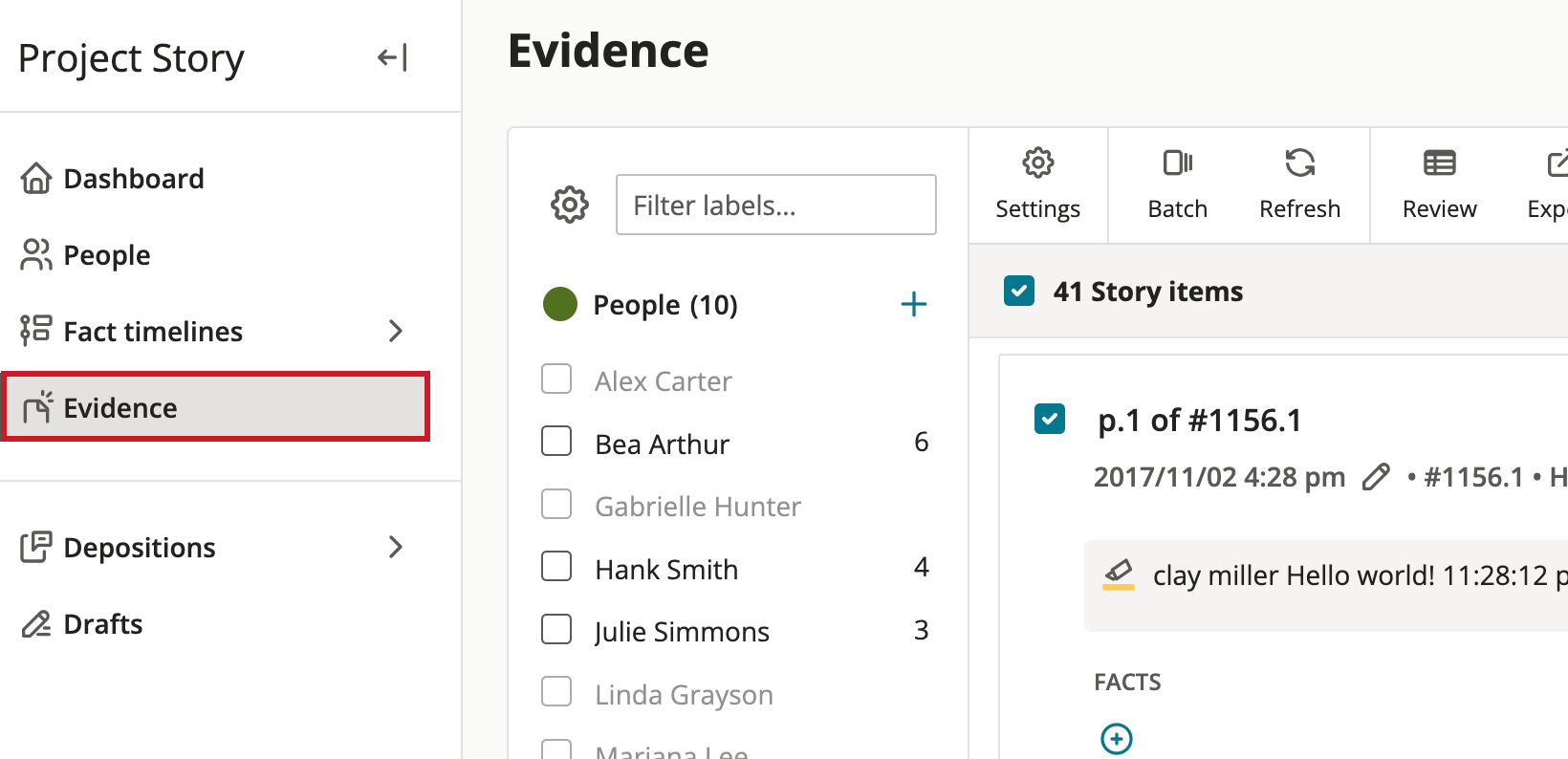The image size is (1568, 759).
Task: Open label settings gear beside filter
Action: pos(570,205)
